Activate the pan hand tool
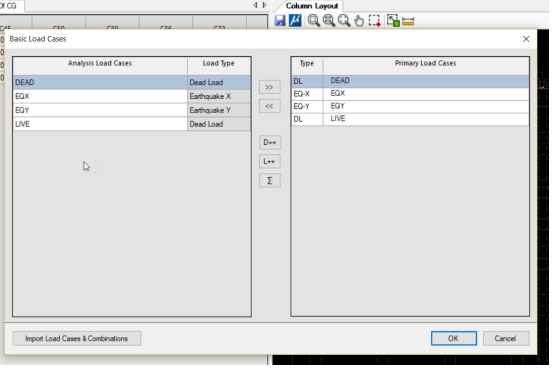Image resolution: width=553 pixels, height=369 pixels. pyautogui.click(x=359, y=21)
